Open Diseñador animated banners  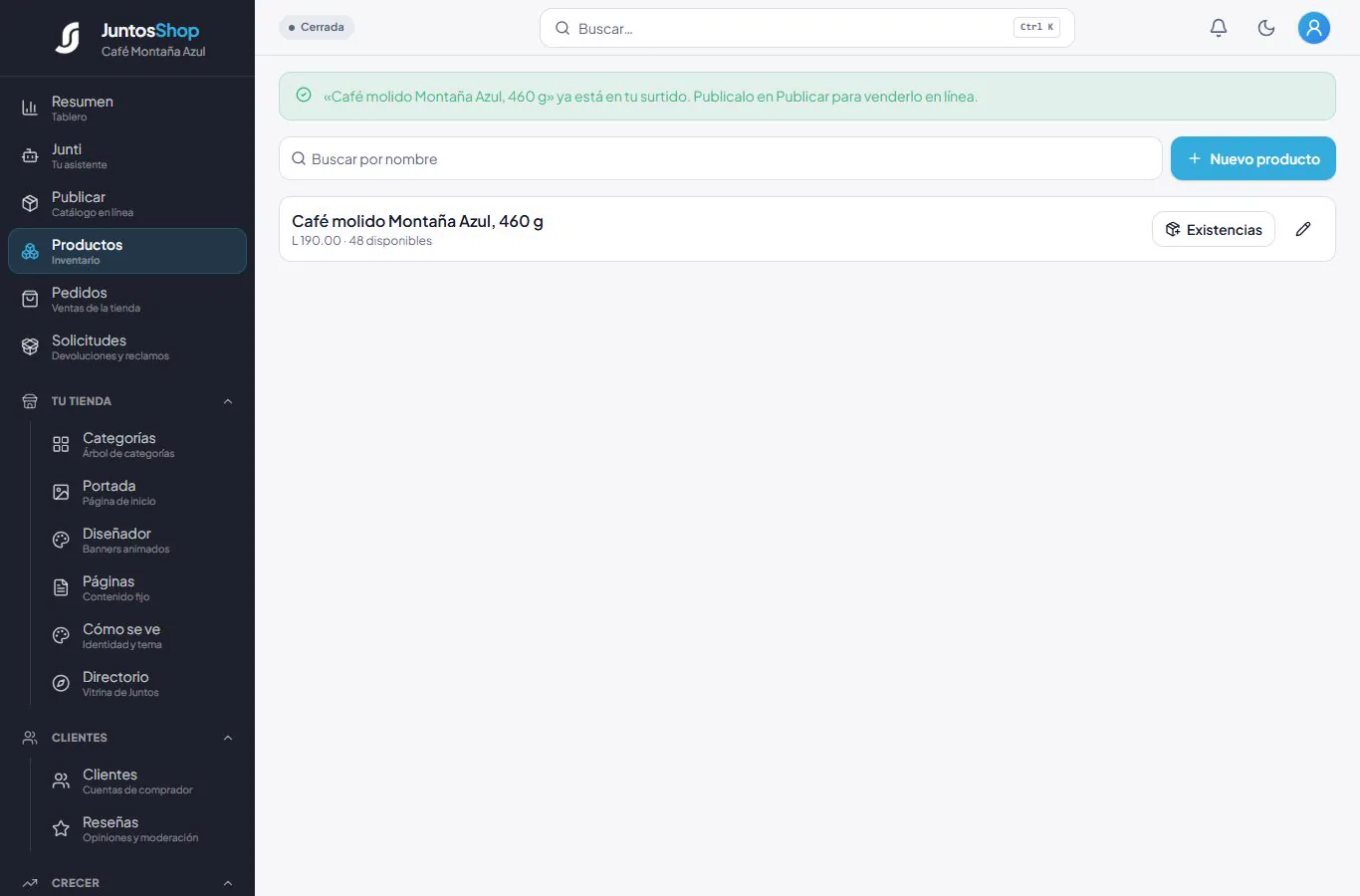142,540
